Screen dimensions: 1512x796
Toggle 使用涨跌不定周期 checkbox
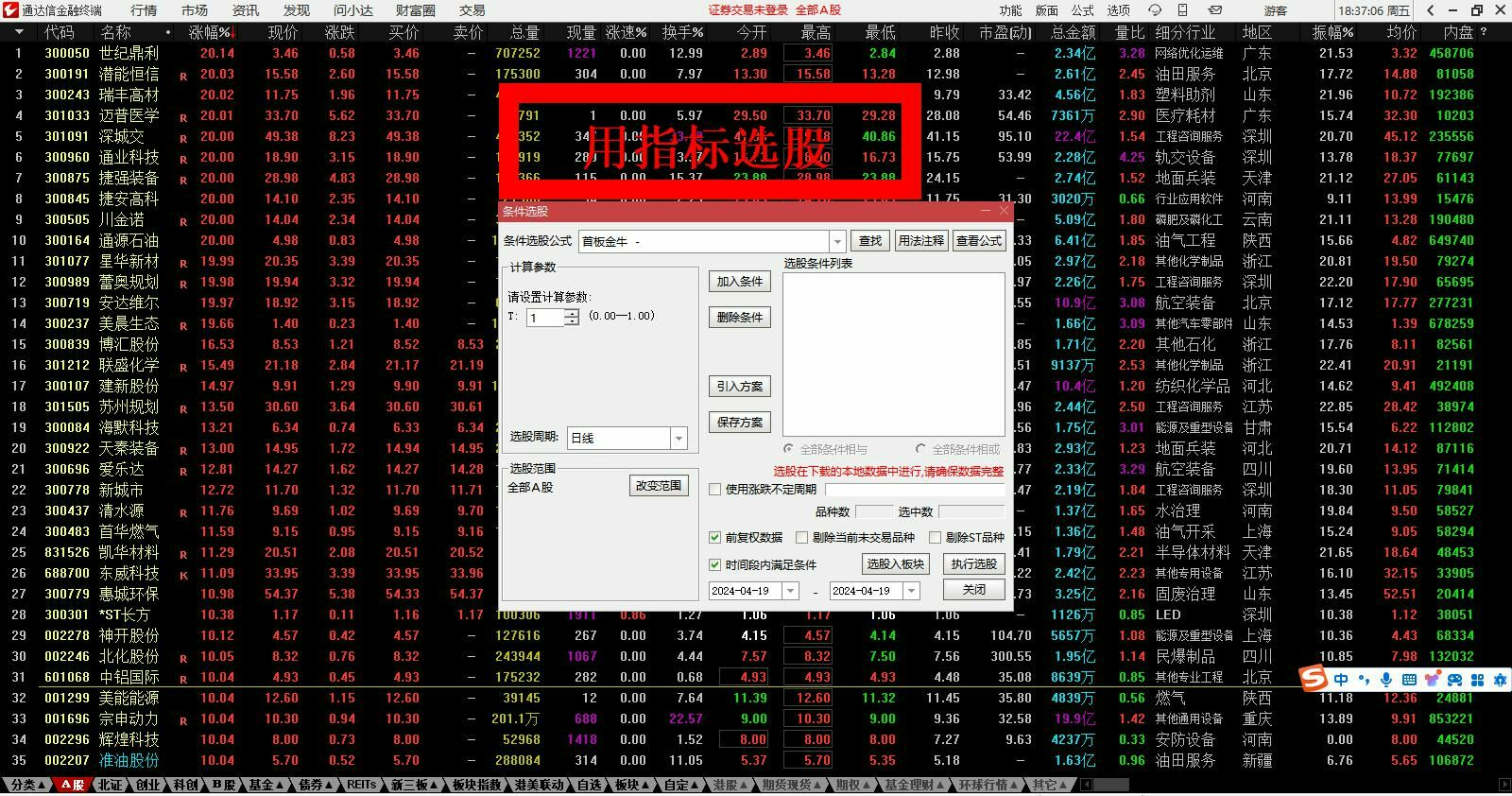[x=714, y=489]
